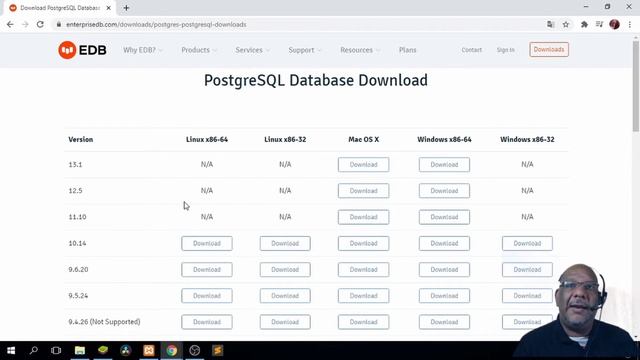640x360 pixels.
Task: Download version 12.5 for Mac OS X
Action: pos(363,191)
